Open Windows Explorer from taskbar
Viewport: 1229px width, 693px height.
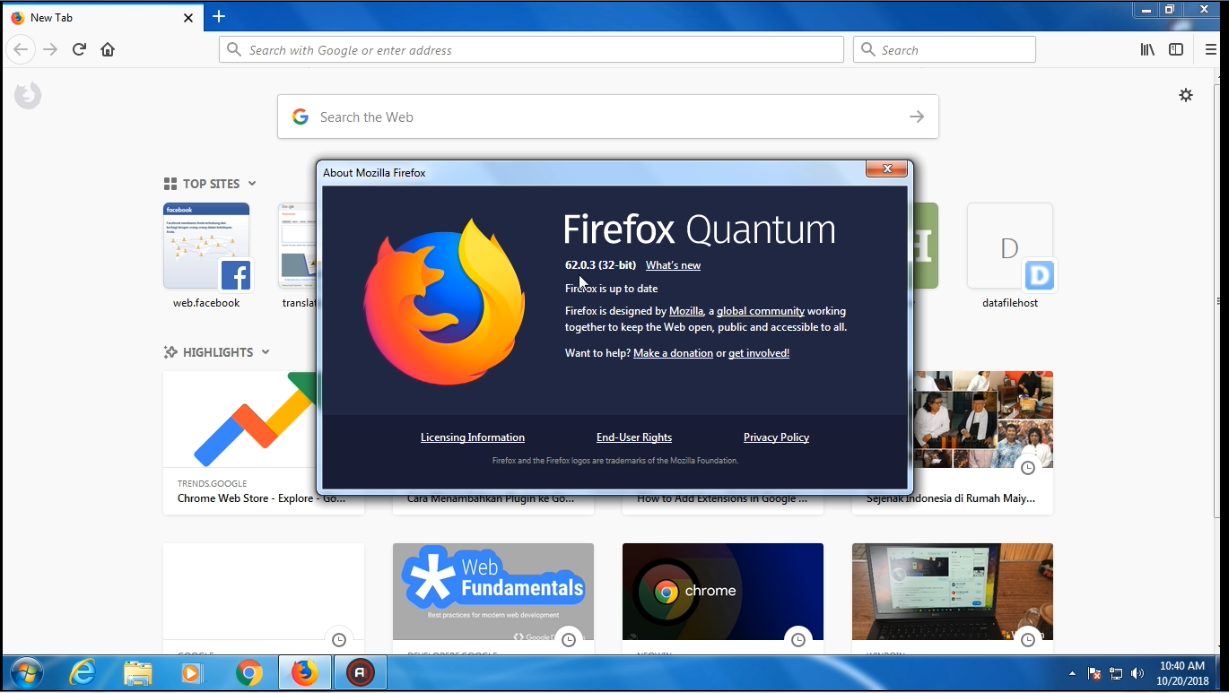tap(138, 673)
